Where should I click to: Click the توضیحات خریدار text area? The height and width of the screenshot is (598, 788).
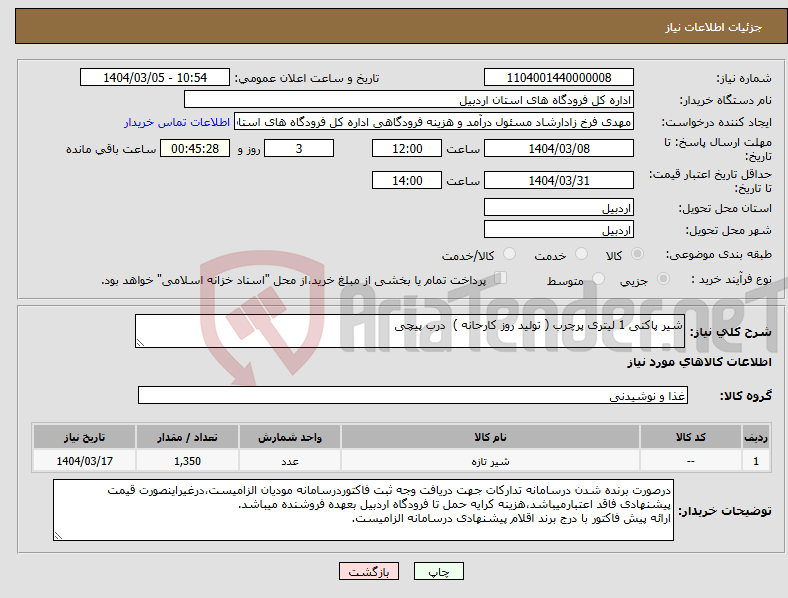[x=363, y=510]
